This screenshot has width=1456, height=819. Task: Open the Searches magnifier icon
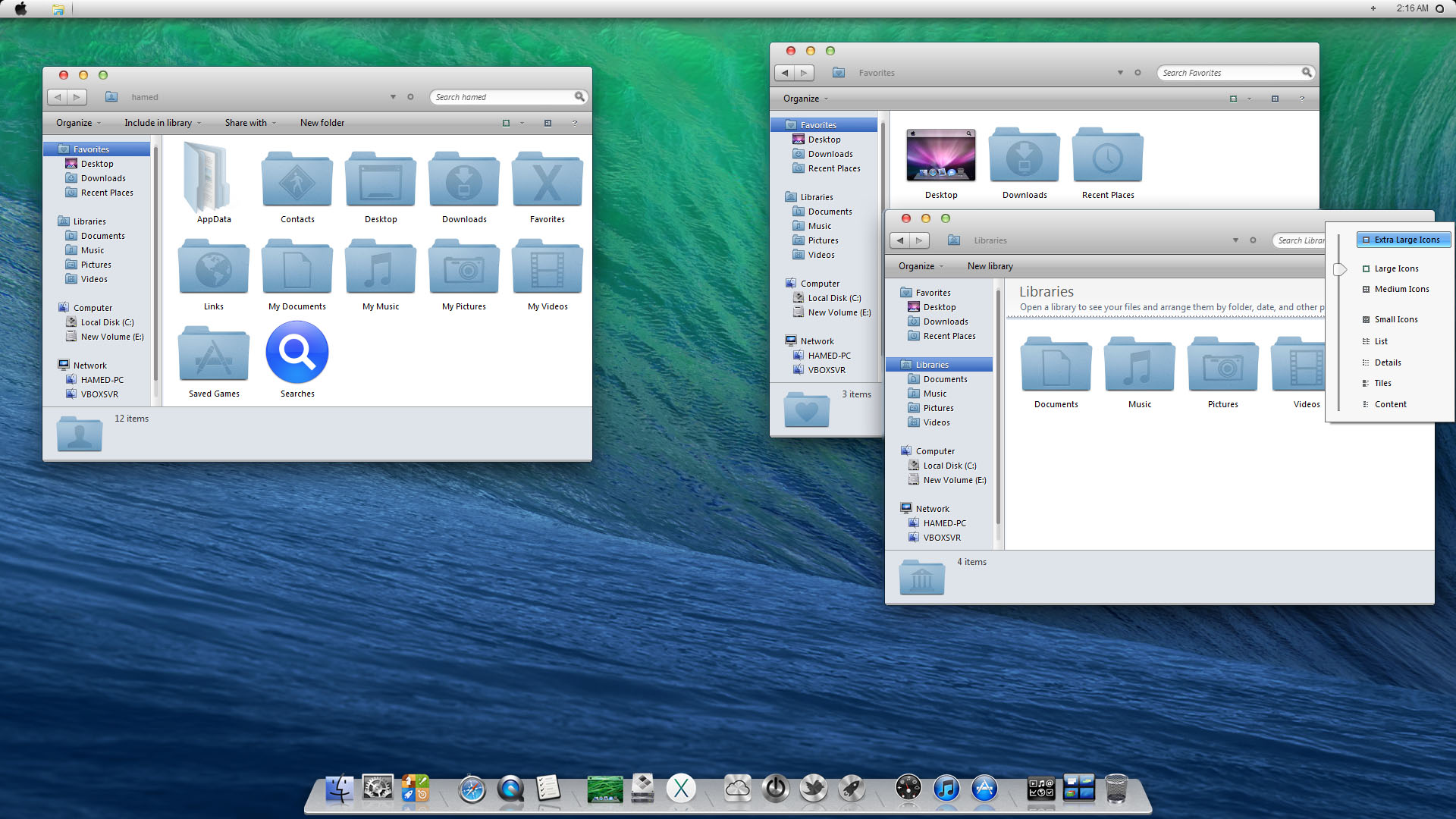[x=297, y=352]
